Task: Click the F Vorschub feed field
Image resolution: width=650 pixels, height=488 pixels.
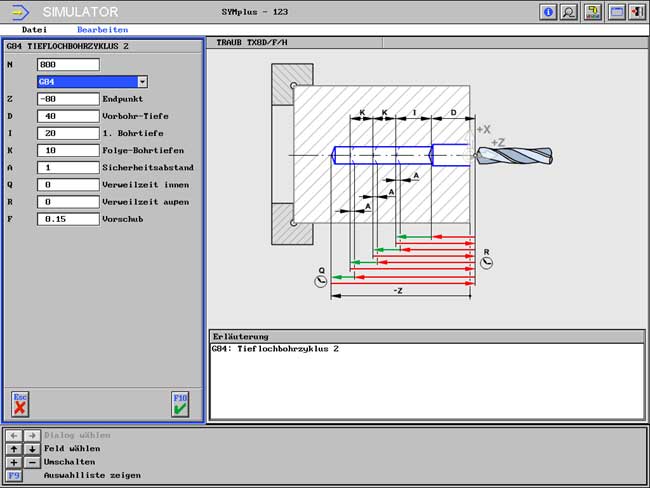Action: [67, 218]
